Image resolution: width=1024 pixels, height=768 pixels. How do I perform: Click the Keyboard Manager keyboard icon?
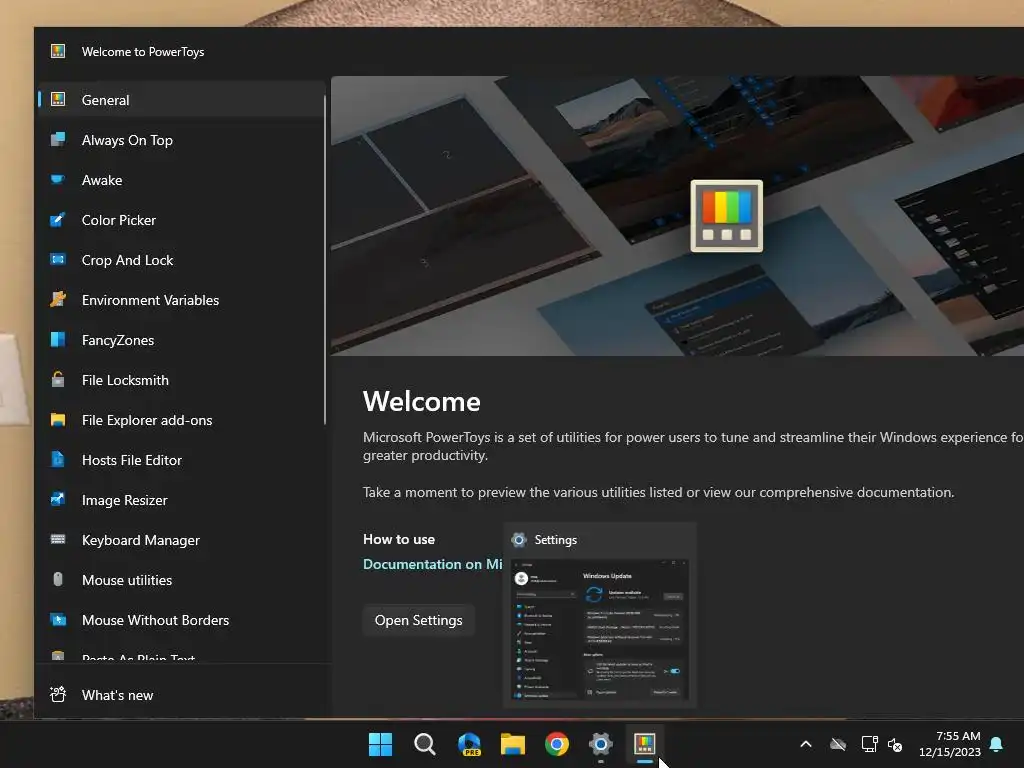pyautogui.click(x=58, y=539)
